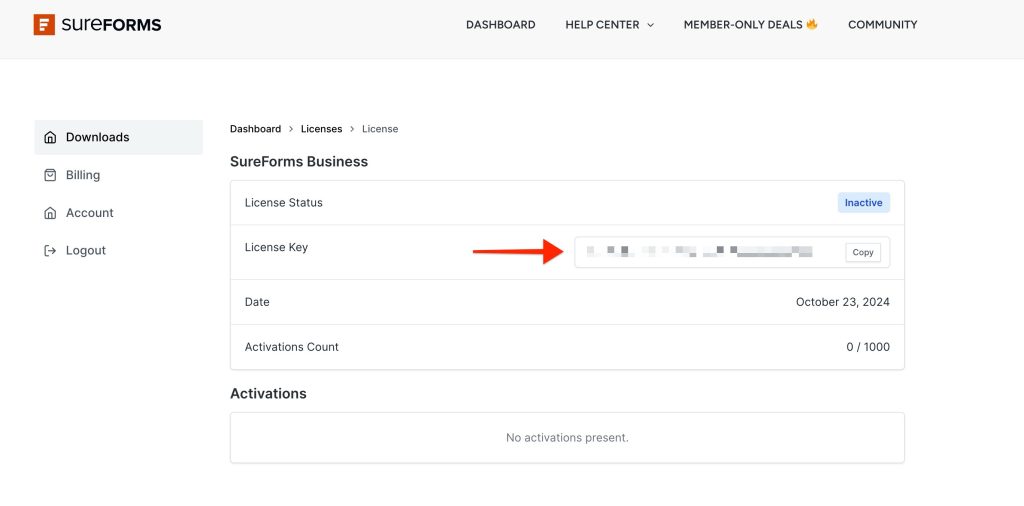Click the Logout arrow icon in sidebar

click(x=50, y=251)
